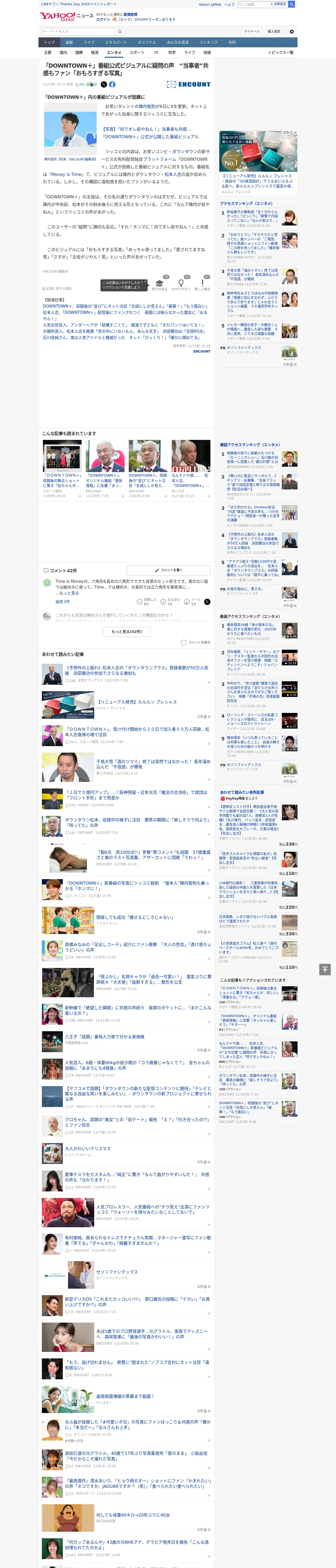The width and height of the screenshot is (336, 1568).
Task: Open article 千鳥大悟「酒のツマミ」終了は突然ではなかった
Action: (153, 764)
